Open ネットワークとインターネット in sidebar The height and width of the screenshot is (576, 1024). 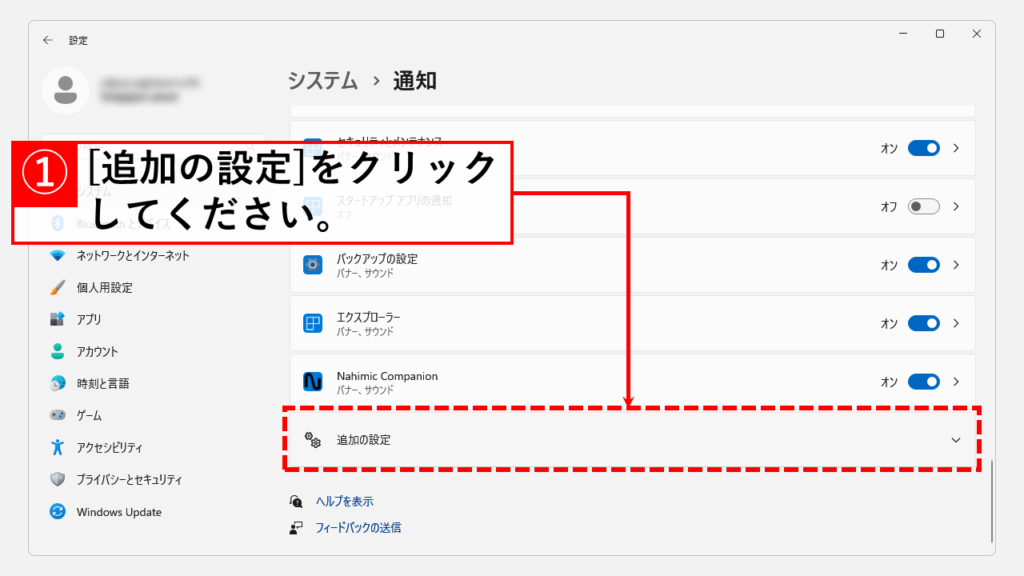coord(132,256)
